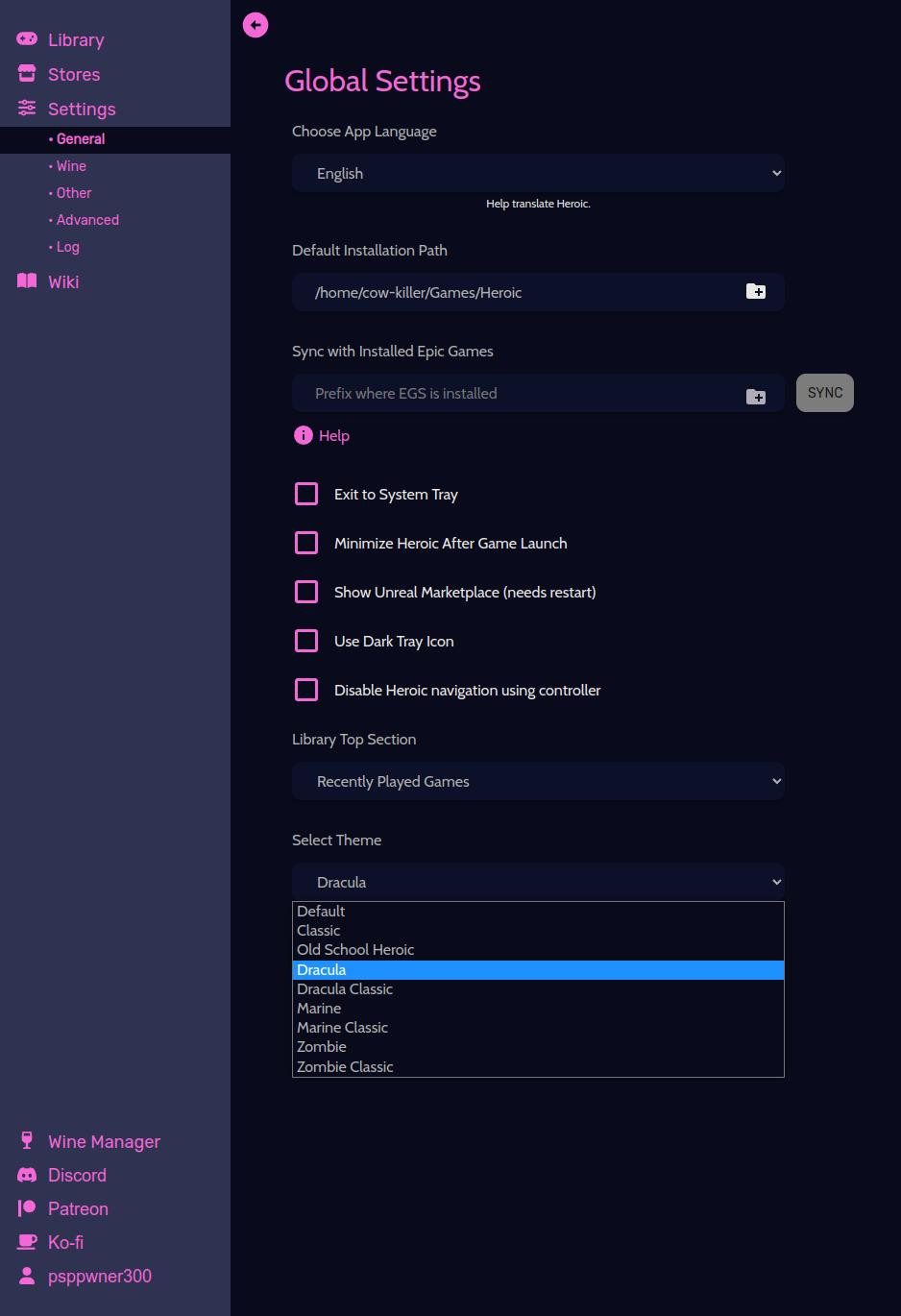
Task: Check Show Unreal Marketplace option
Action: pyautogui.click(x=306, y=592)
